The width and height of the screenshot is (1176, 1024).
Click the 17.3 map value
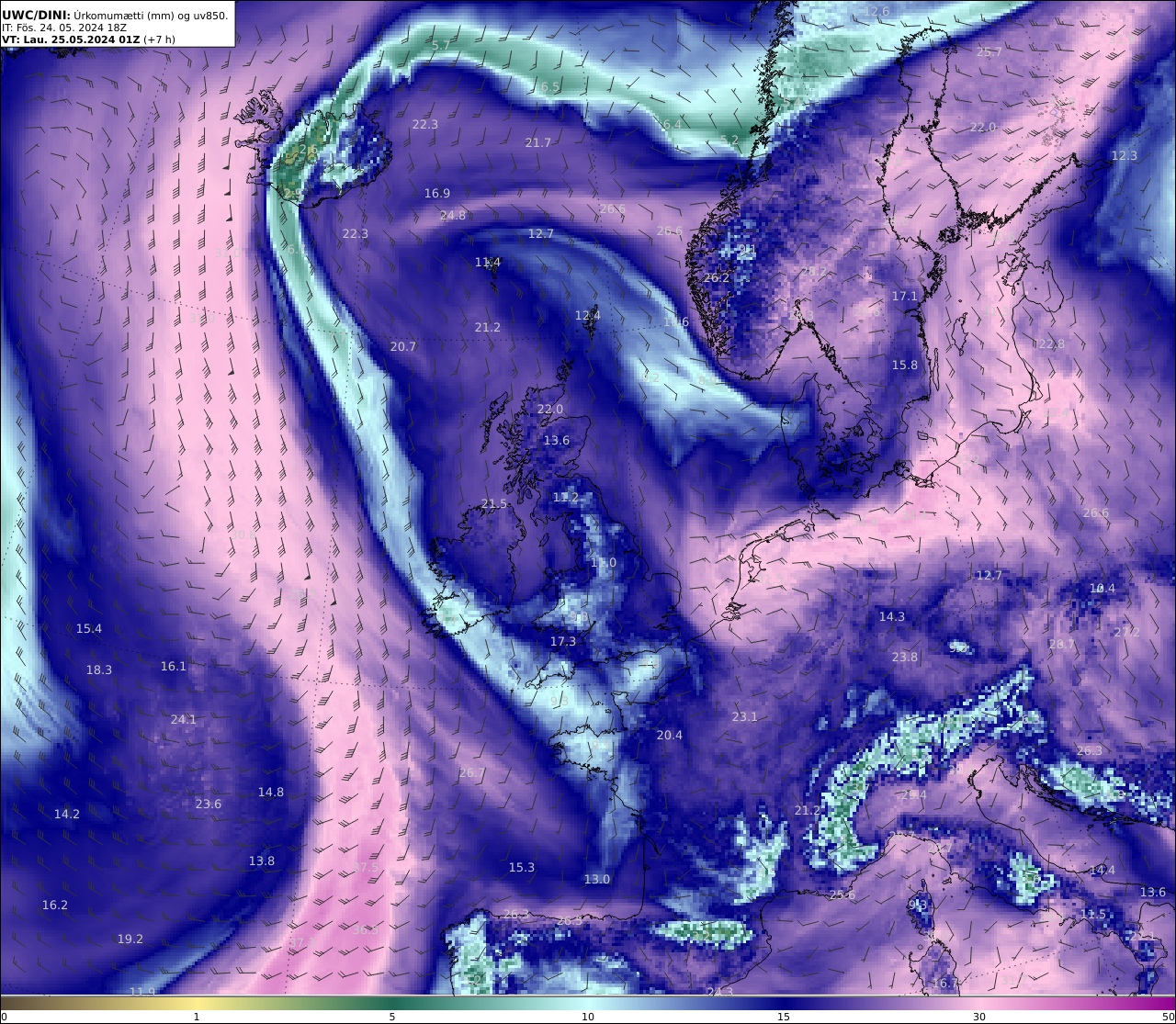(563, 641)
